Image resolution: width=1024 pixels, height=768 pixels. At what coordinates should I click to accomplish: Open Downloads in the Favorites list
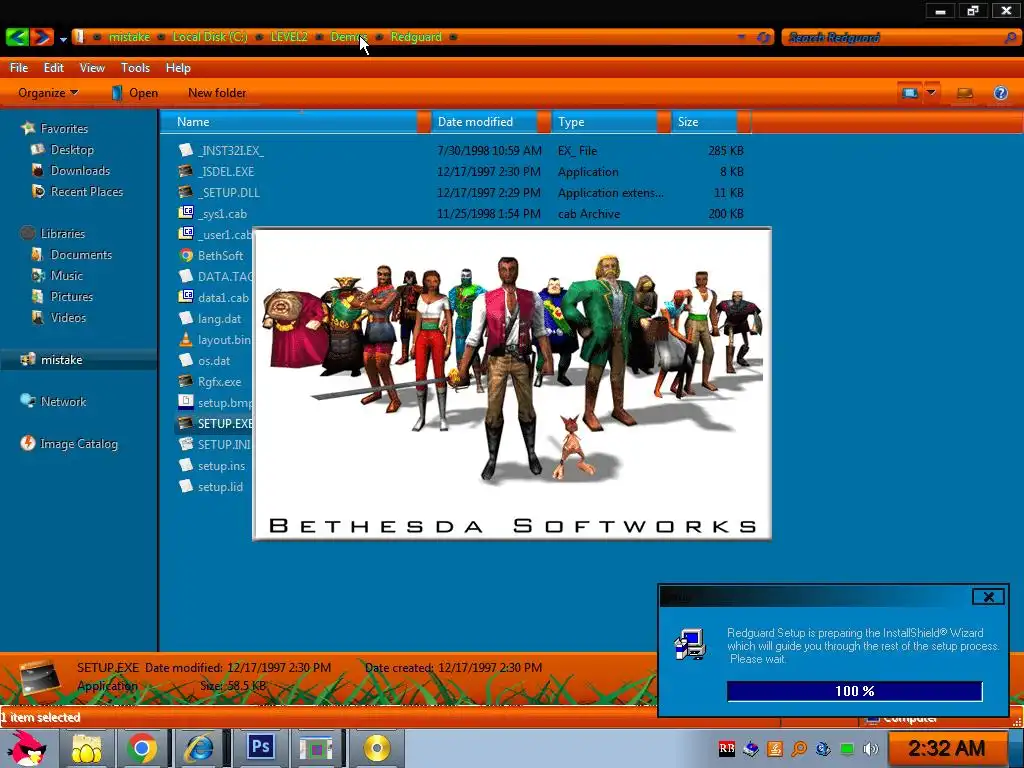click(80, 170)
